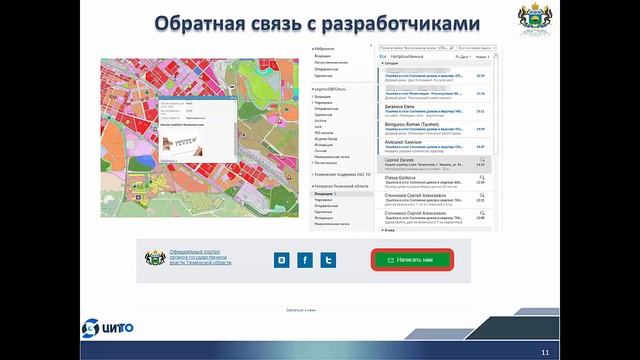Open the Официальный портал Тюменской области link
The width and height of the screenshot is (640, 360).
(200, 257)
